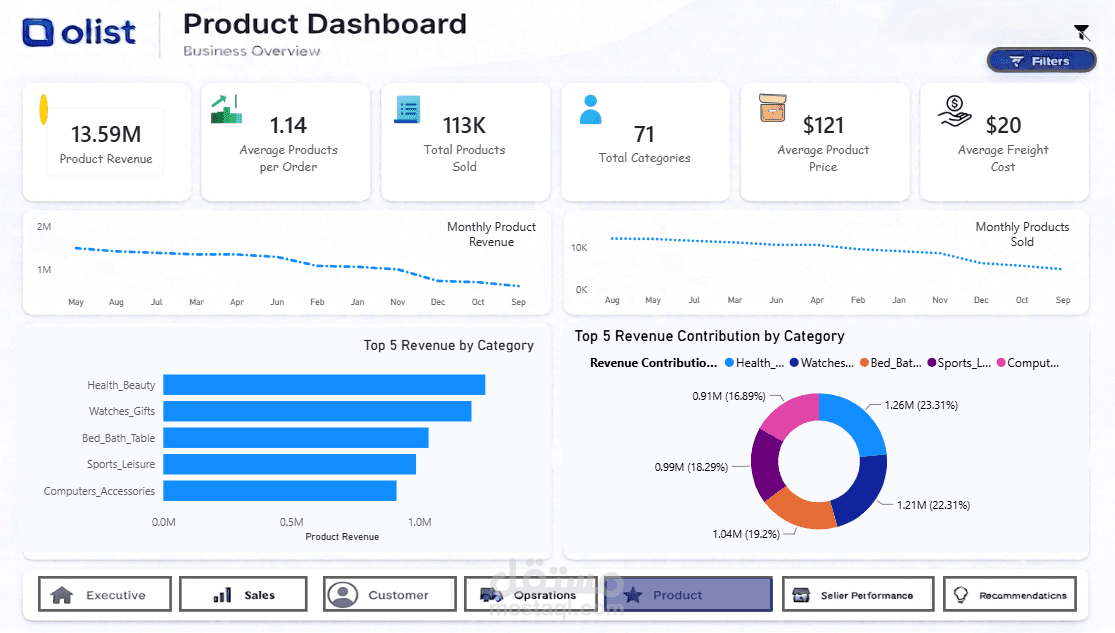Select the $121 Average Product Price value
1115x633 pixels.
point(823,125)
